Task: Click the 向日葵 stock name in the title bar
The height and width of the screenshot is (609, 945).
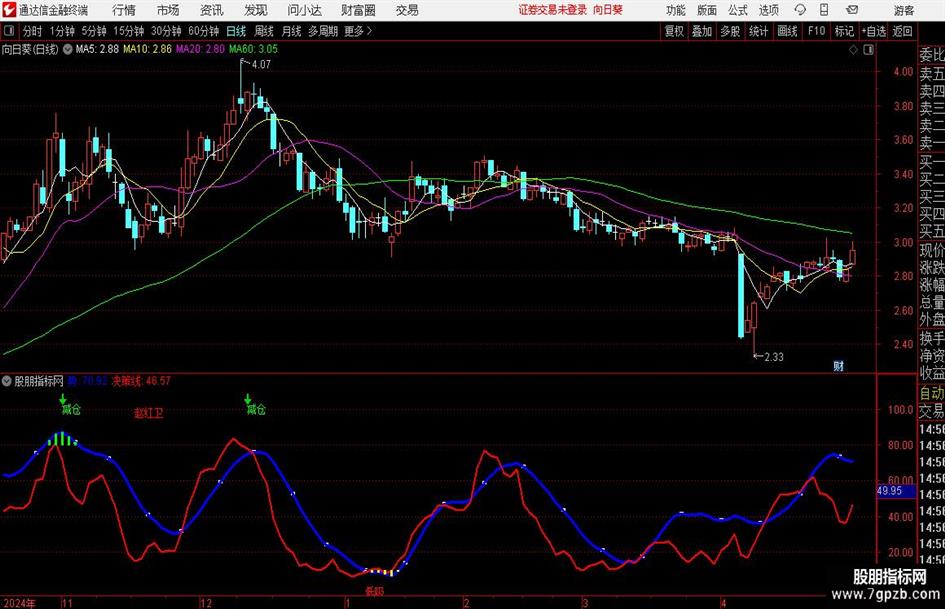Action: [608, 10]
